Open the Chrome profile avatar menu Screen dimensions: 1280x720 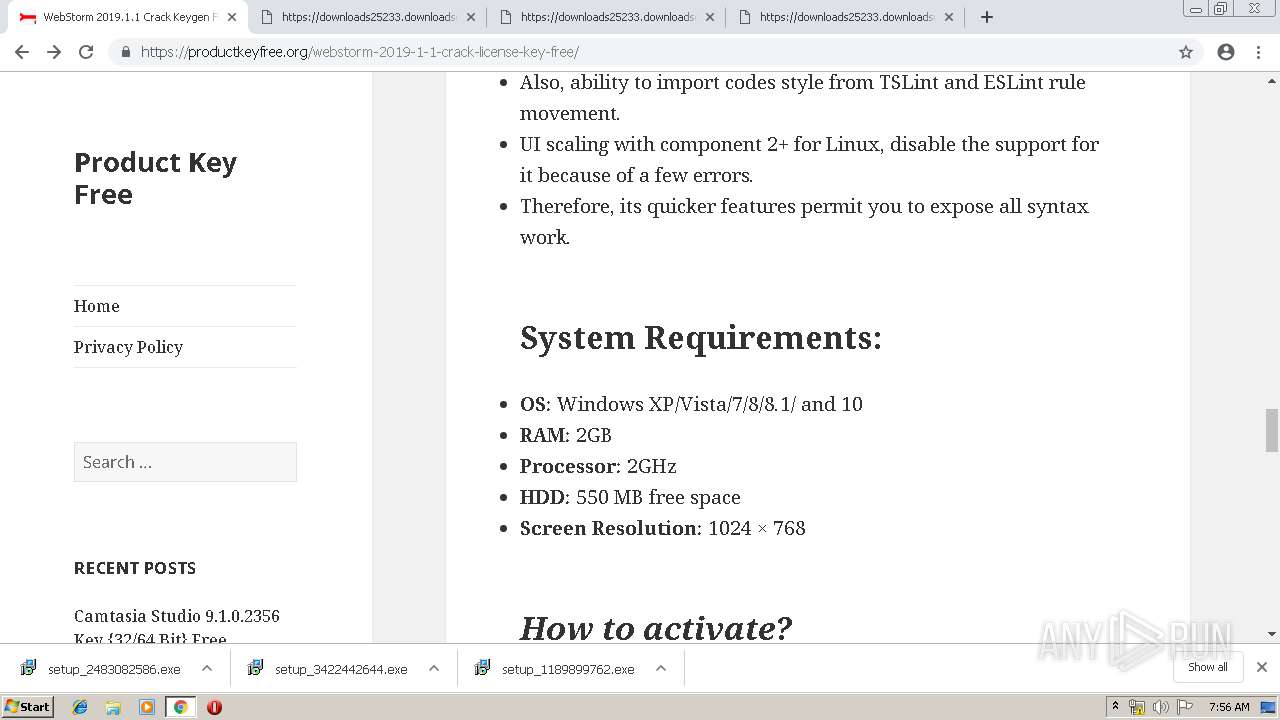(1226, 52)
